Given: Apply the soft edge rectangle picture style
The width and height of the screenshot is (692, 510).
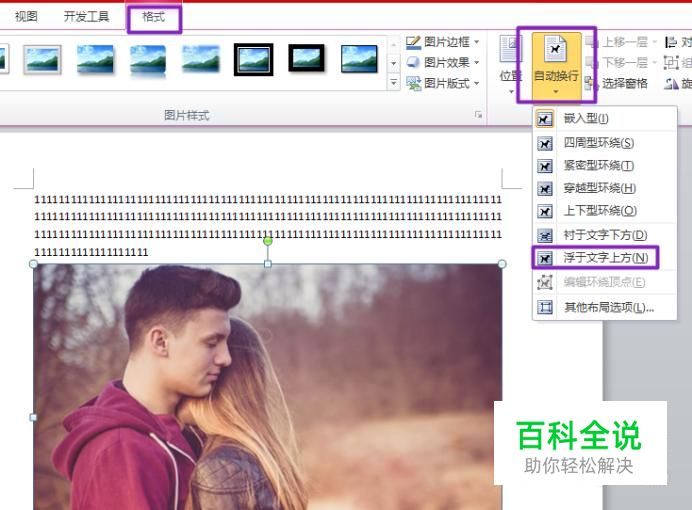Looking at the screenshot, I should click(201, 59).
